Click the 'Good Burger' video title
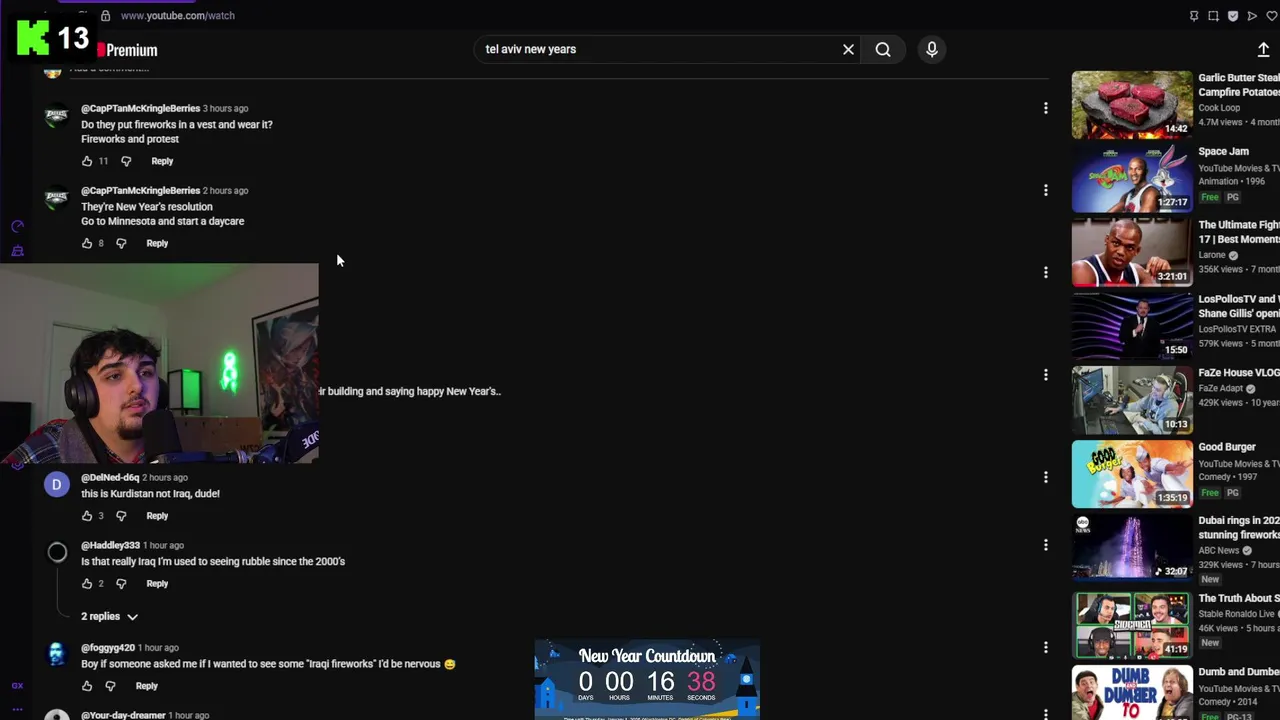The image size is (1280, 720). click(x=1227, y=447)
